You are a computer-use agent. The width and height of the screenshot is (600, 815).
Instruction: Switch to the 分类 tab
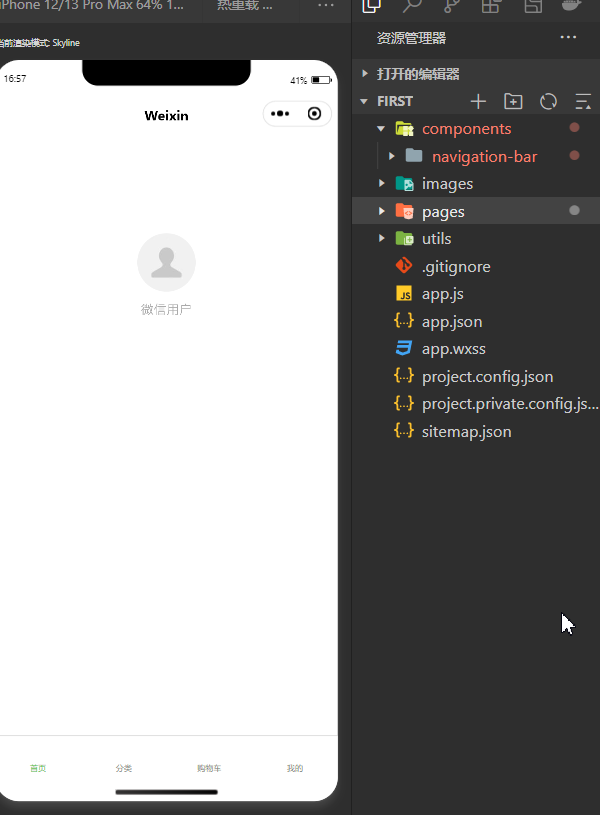[x=124, y=768]
